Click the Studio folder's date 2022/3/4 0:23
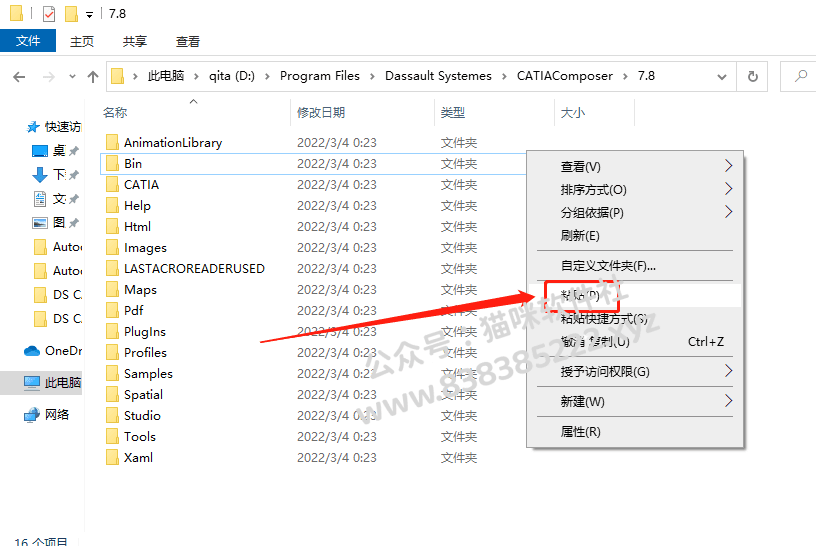Viewport: 816px width, 546px height. pyautogui.click(x=337, y=415)
